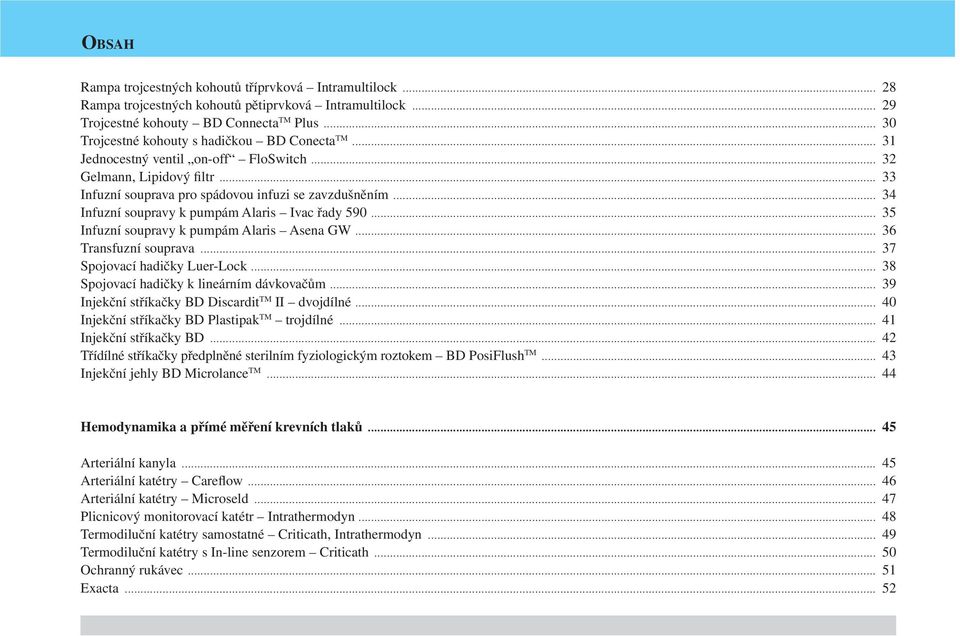Click bold page number 45 of Hemodynamika section
This screenshot has width=960, height=636.
pos(888,427)
